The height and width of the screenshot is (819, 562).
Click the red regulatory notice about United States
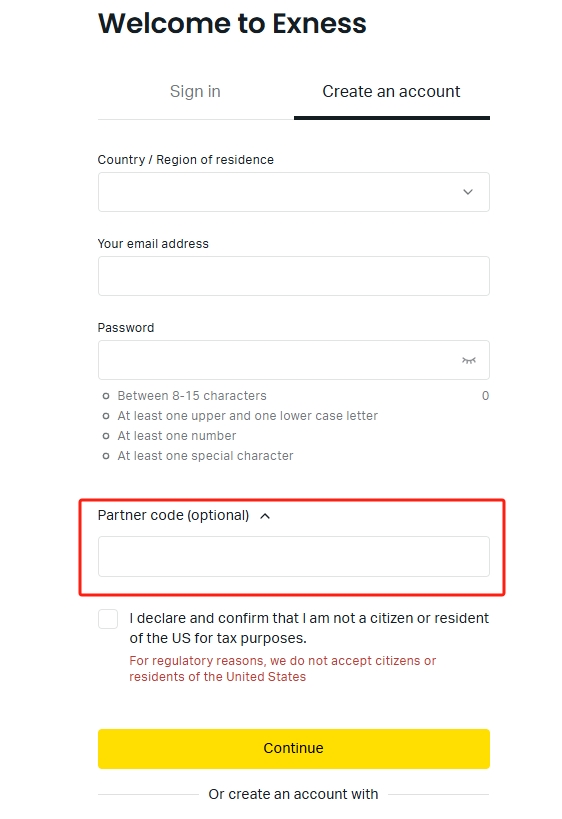click(x=283, y=669)
